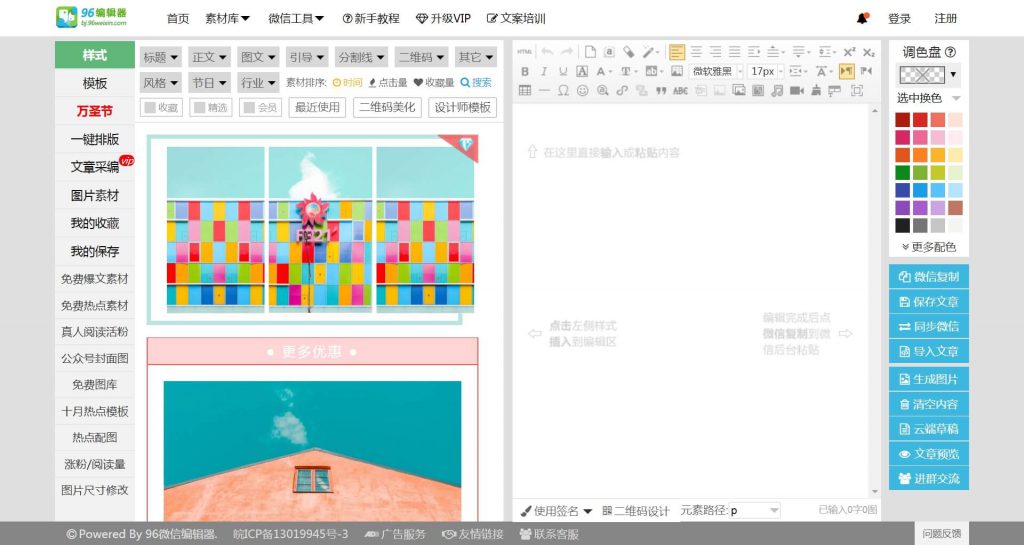Check the 收藏 filter checkbox
This screenshot has width=1024, height=545.
[161, 108]
